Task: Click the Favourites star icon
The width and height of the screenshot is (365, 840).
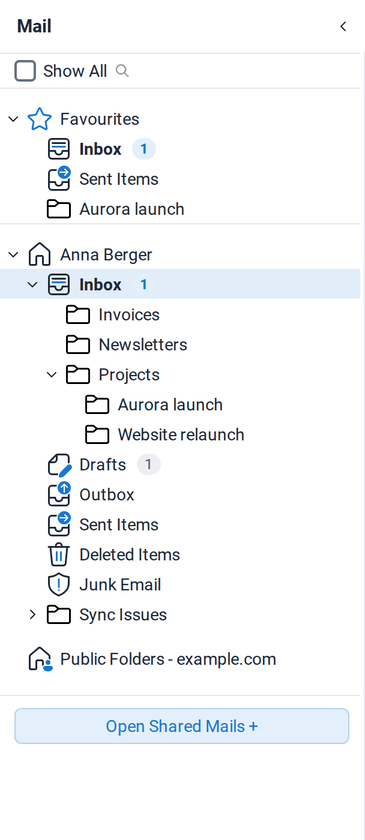Action: click(40, 119)
